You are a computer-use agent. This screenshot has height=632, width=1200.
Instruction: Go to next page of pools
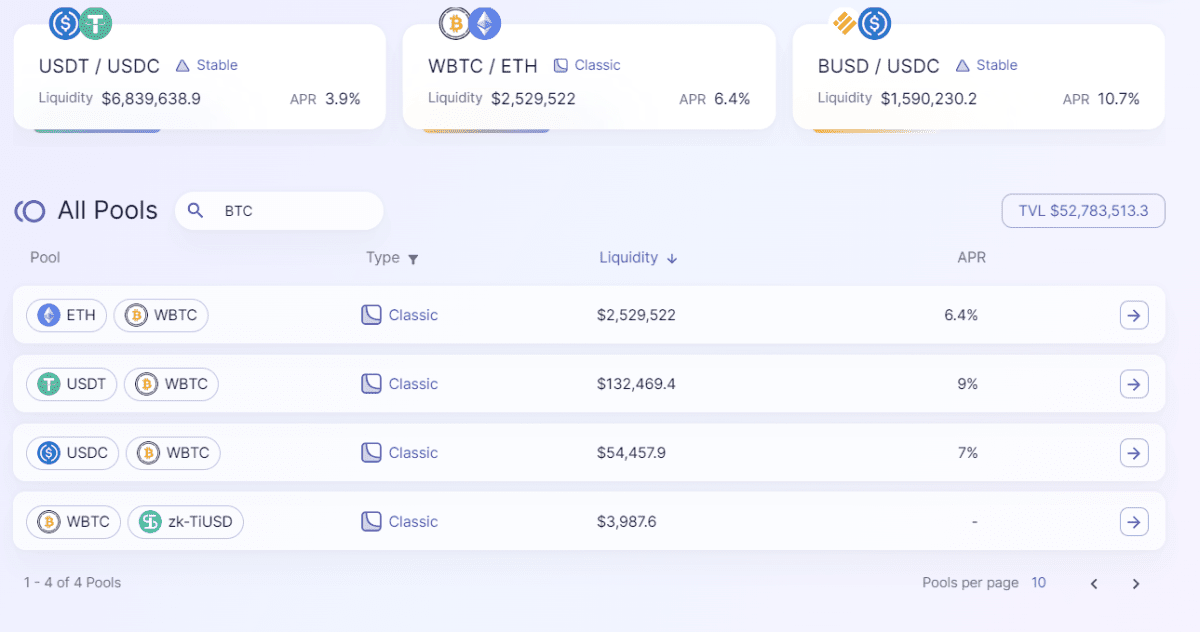(x=1136, y=584)
